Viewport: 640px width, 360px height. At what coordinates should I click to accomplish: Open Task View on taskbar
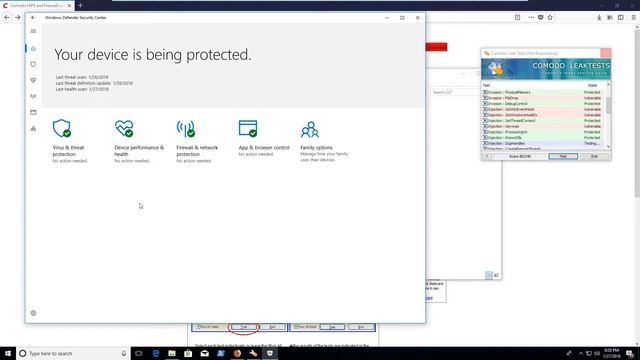pos(139,353)
